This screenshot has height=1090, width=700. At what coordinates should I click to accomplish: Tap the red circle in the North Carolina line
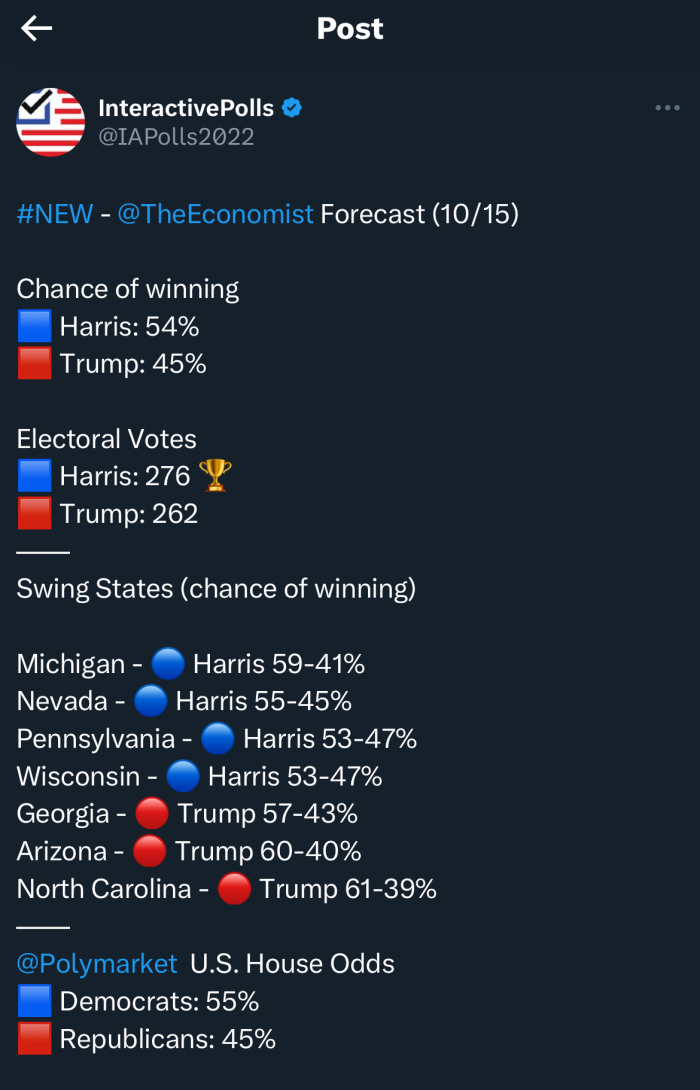click(x=234, y=888)
